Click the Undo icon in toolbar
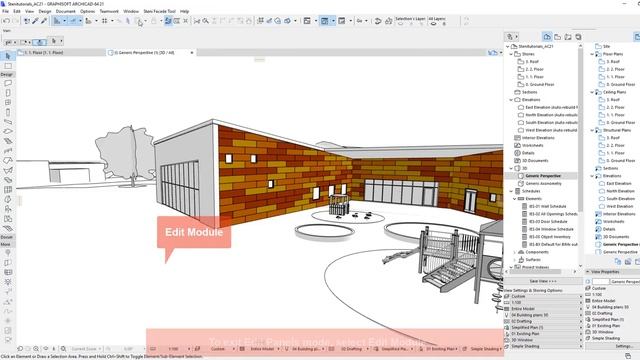 7,21
